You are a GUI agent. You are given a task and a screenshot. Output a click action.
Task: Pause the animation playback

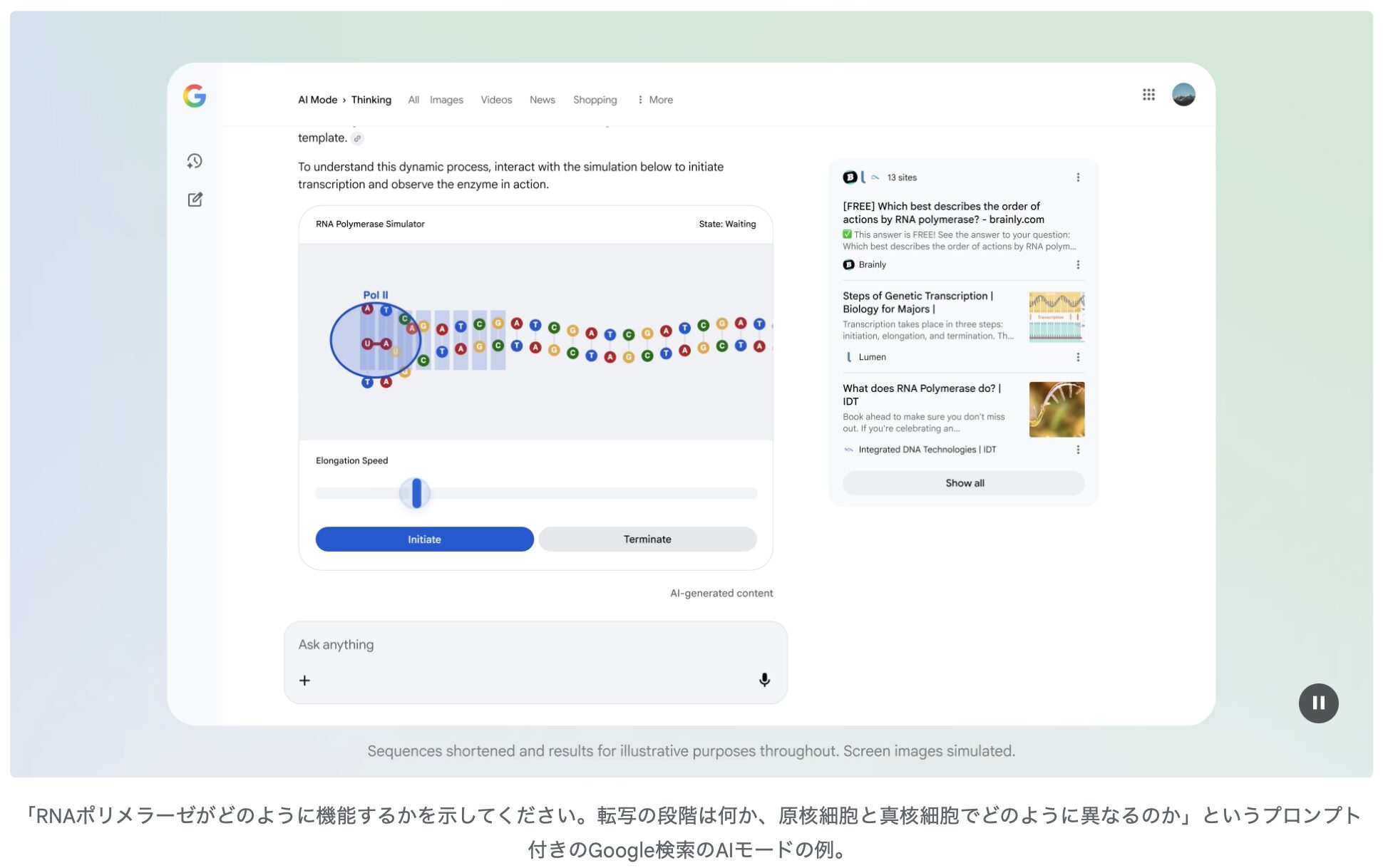(1317, 703)
